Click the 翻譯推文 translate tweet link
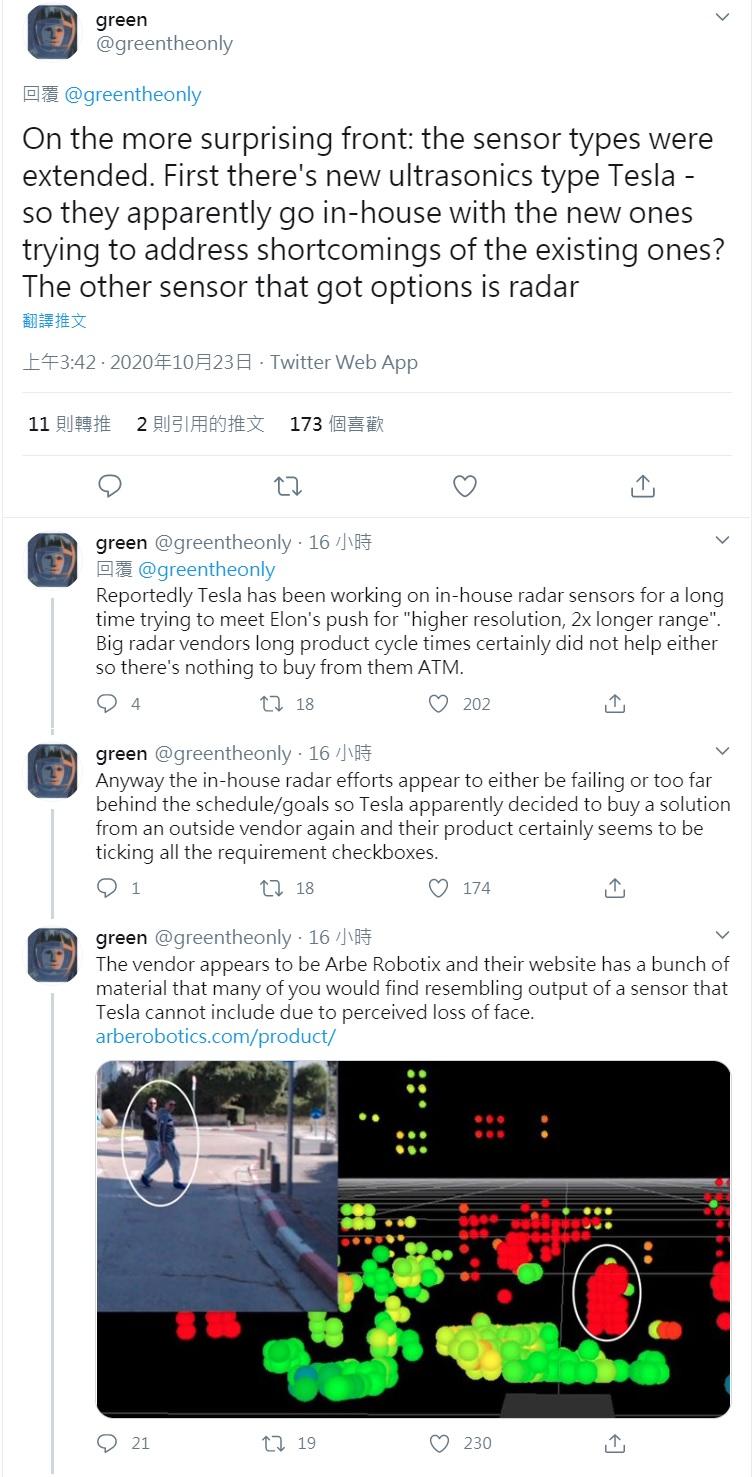753x1477 pixels. (x=55, y=321)
